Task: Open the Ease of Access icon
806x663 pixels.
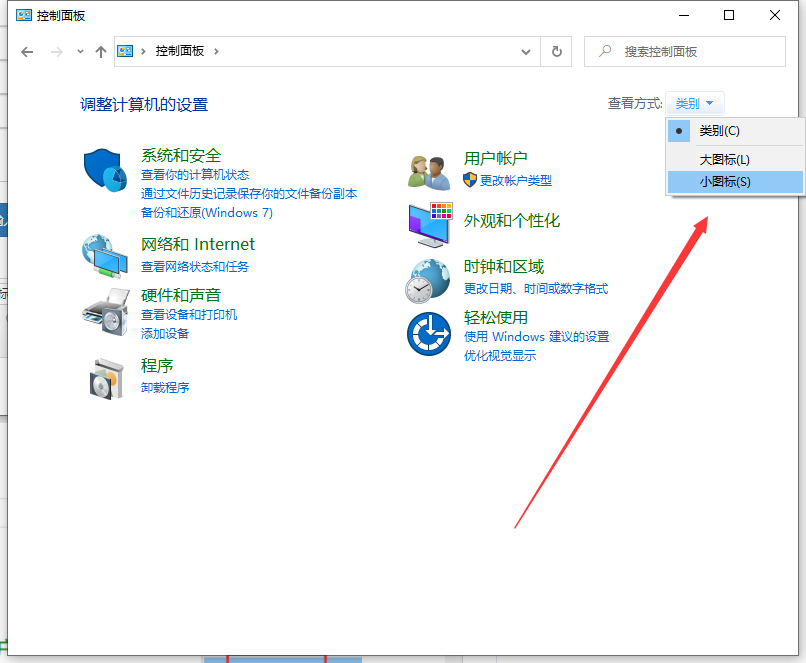Action: 428,333
